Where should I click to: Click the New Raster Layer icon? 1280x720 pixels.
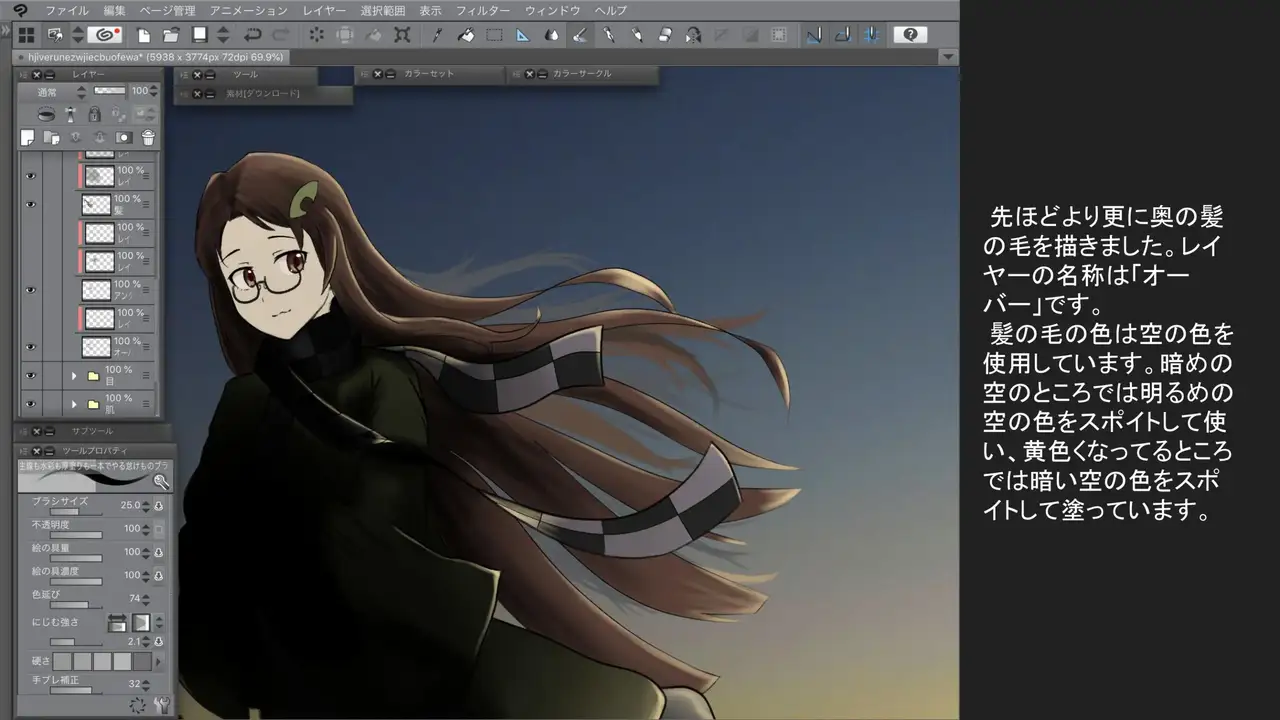[28, 137]
